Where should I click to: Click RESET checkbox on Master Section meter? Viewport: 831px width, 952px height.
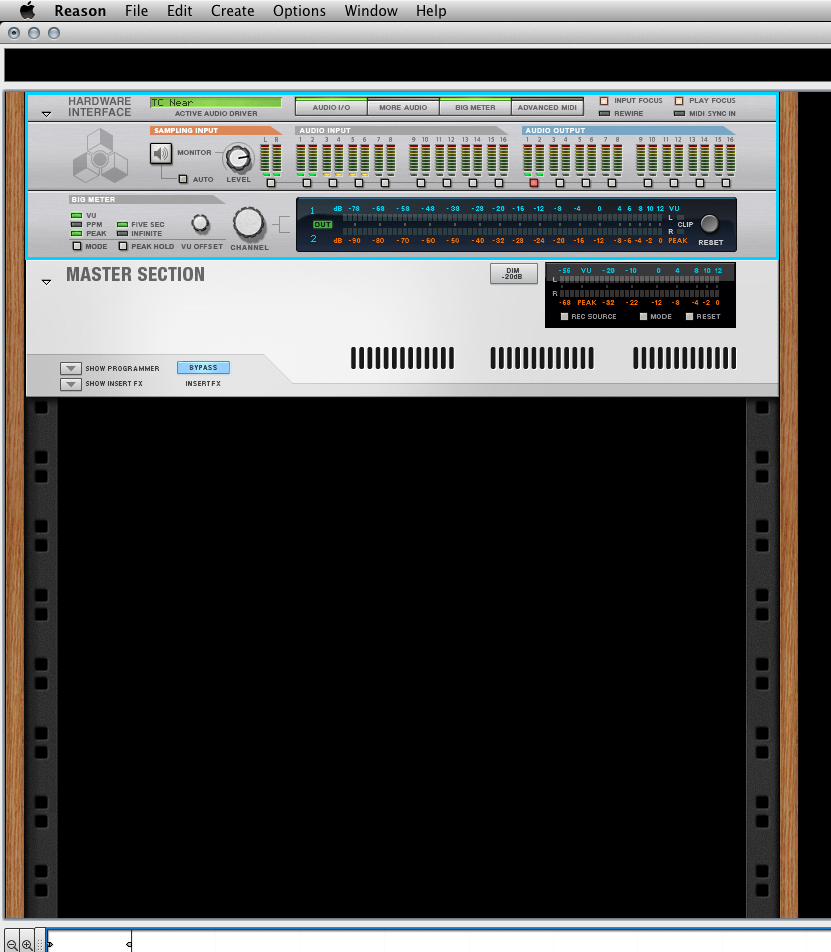pos(690,316)
